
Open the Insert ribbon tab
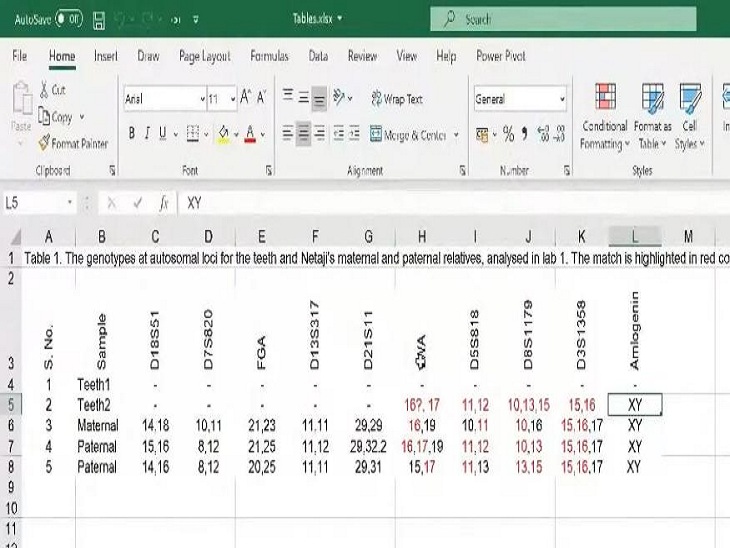point(106,57)
